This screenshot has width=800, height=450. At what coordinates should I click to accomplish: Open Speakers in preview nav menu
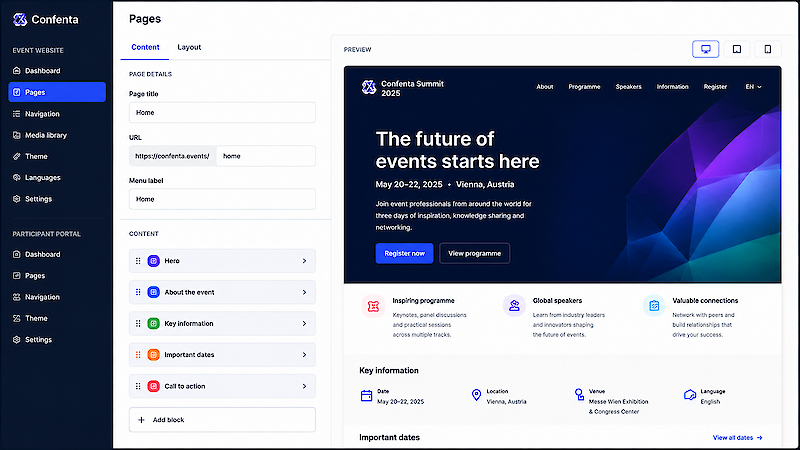click(x=629, y=87)
